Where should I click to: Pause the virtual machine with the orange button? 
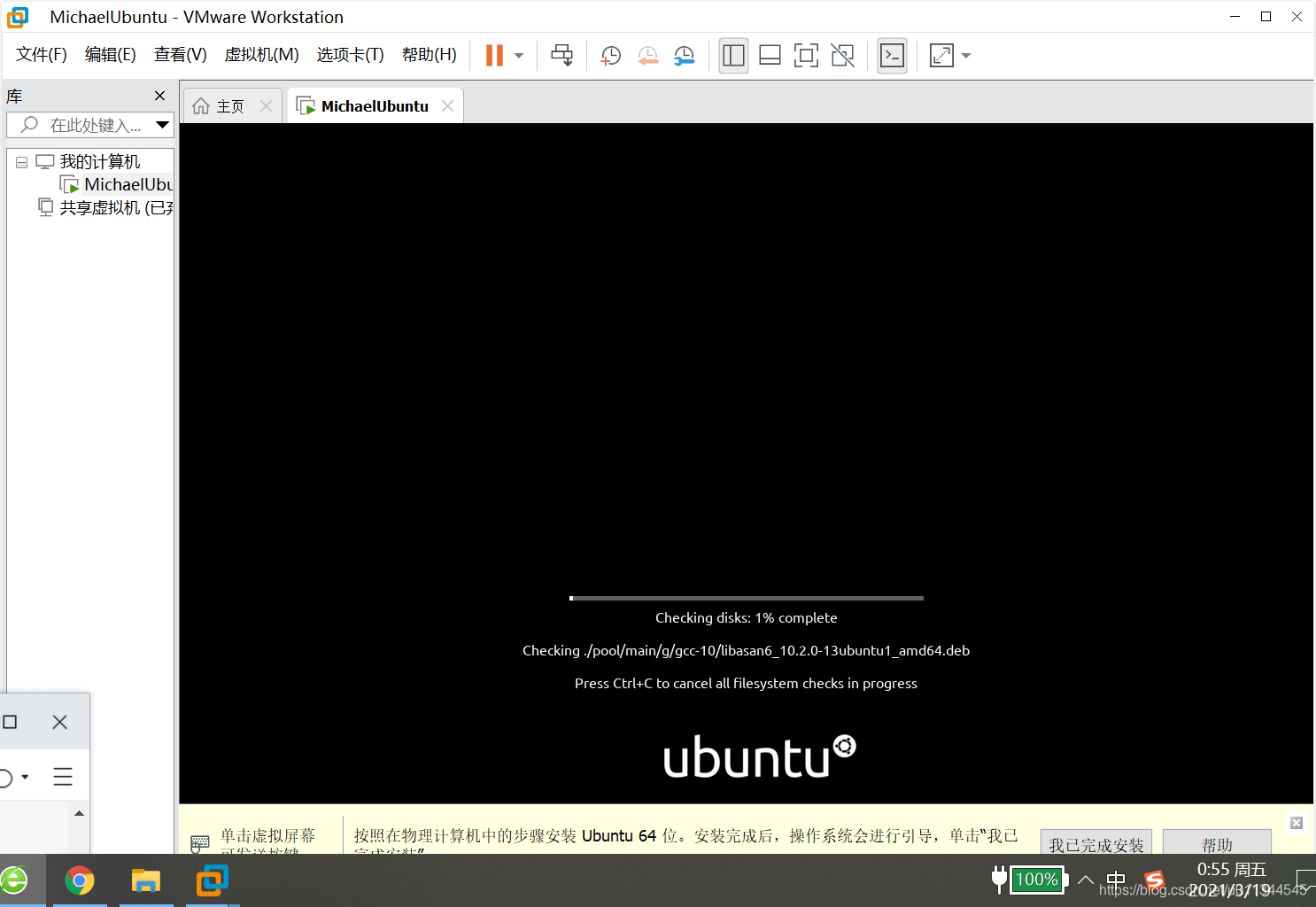pos(494,55)
